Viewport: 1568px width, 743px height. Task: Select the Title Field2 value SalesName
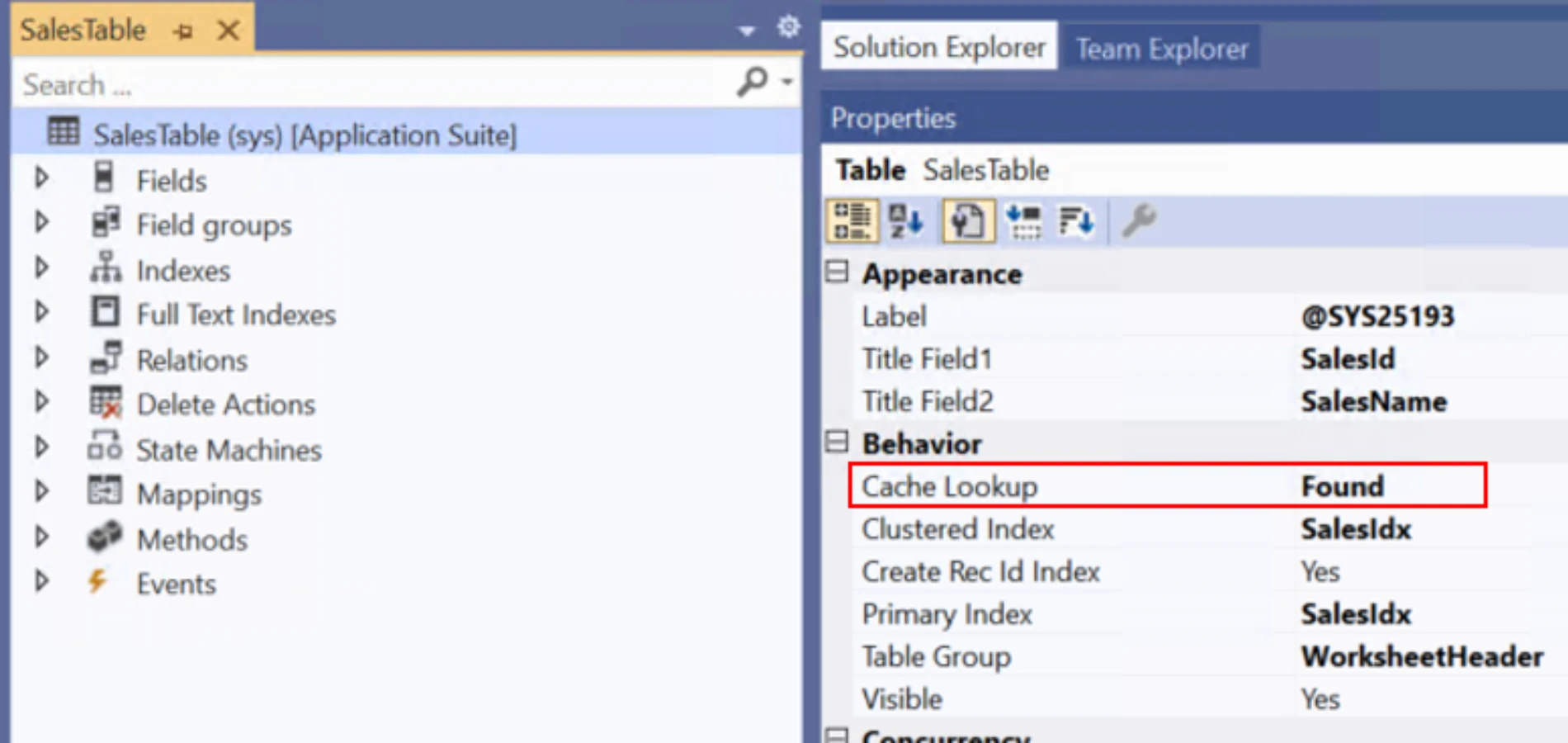click(x=1374, y=401)
